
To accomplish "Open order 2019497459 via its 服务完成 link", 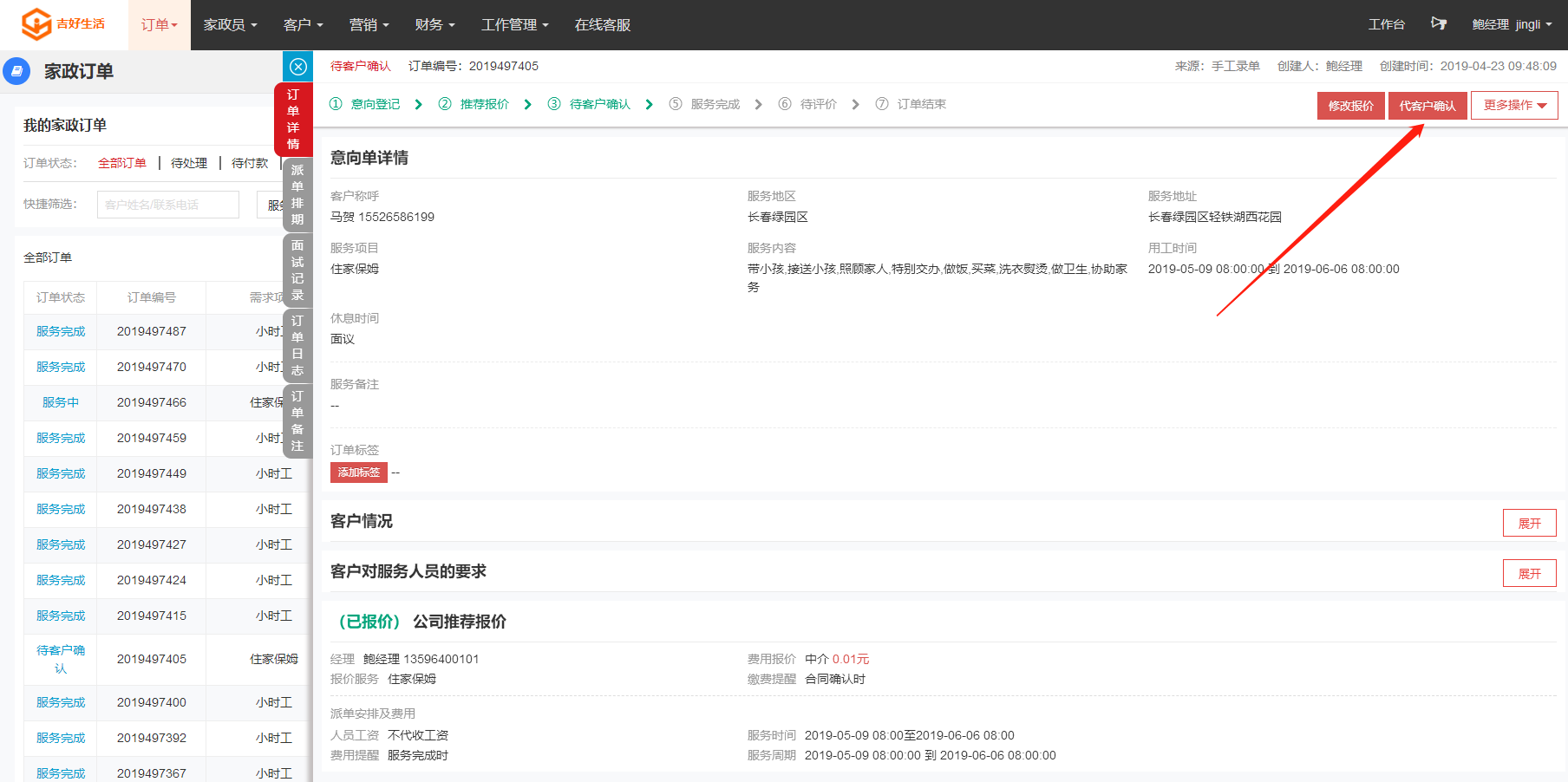I will (61, 438).
